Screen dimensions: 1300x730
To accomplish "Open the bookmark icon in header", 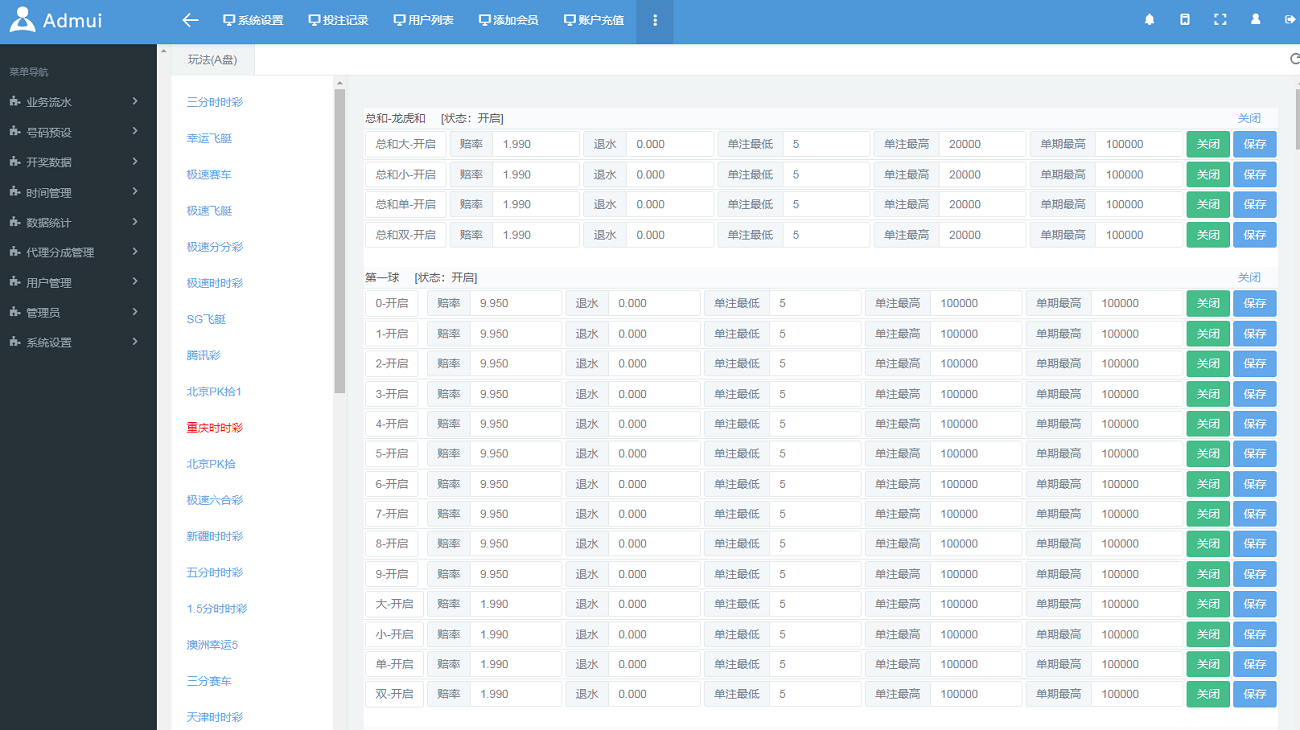I will click(1185, 20).
